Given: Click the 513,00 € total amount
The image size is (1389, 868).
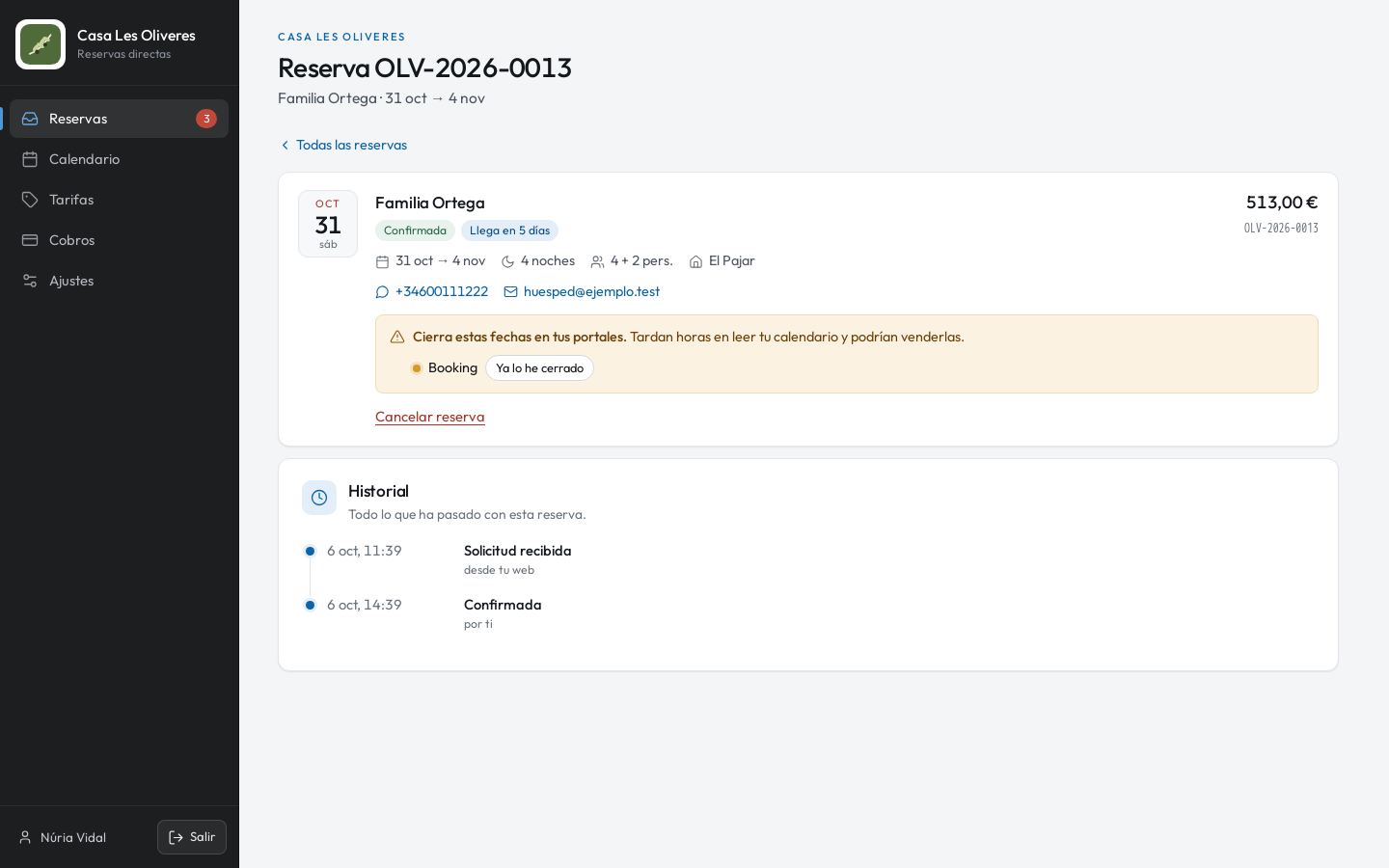Looking at the screenshot, I should point(1282,203).
